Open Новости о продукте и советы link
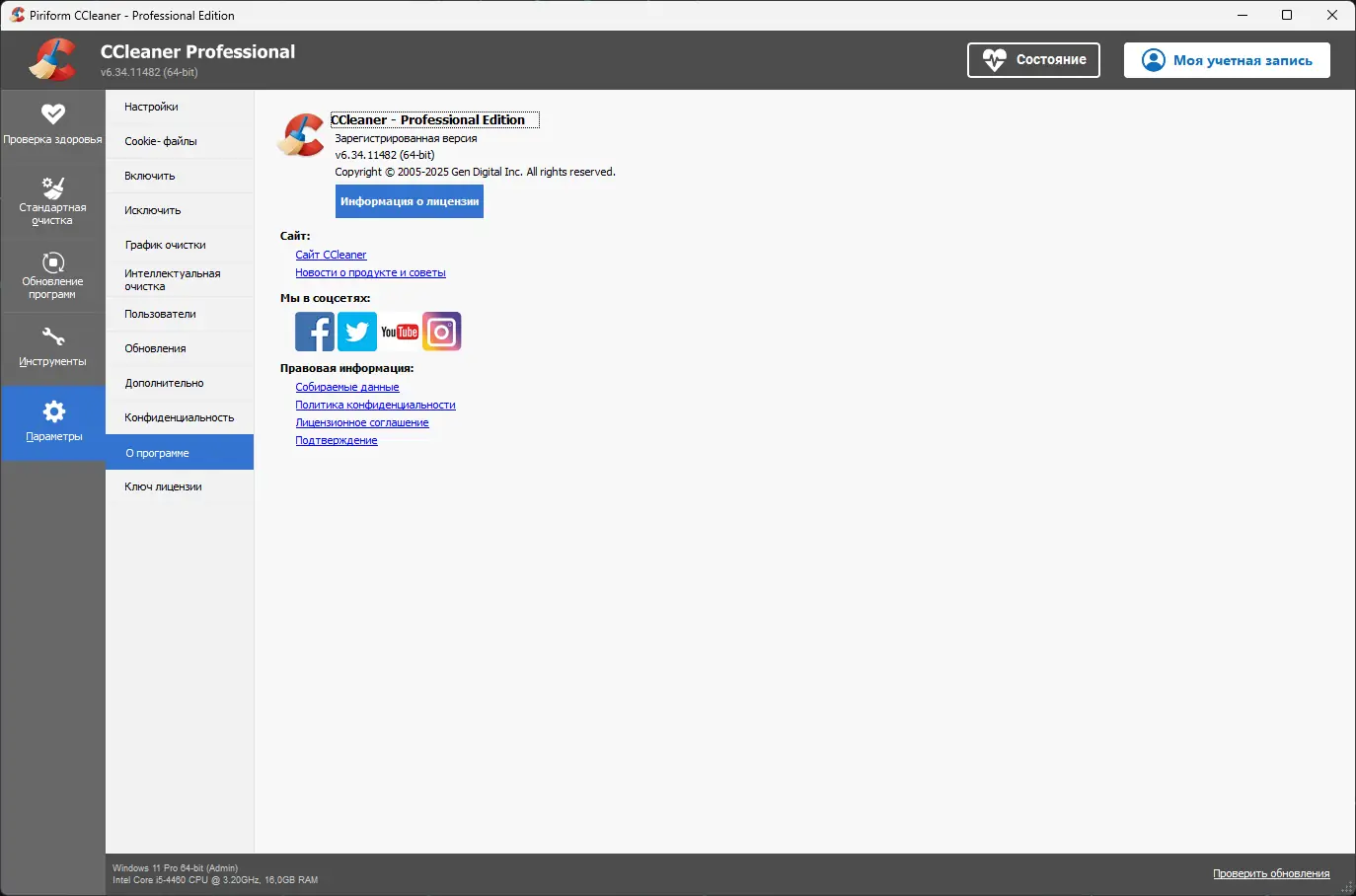 click(x=370, y=272)
